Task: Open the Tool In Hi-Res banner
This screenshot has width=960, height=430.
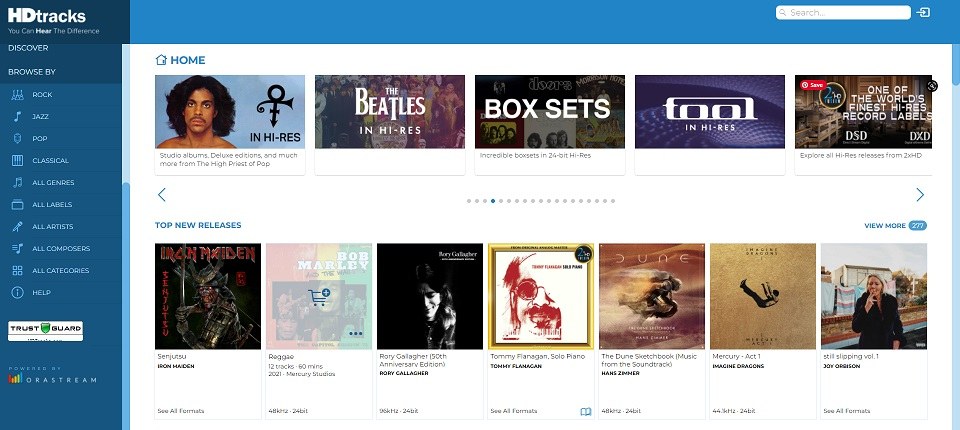Action: (x=710, y=111)
